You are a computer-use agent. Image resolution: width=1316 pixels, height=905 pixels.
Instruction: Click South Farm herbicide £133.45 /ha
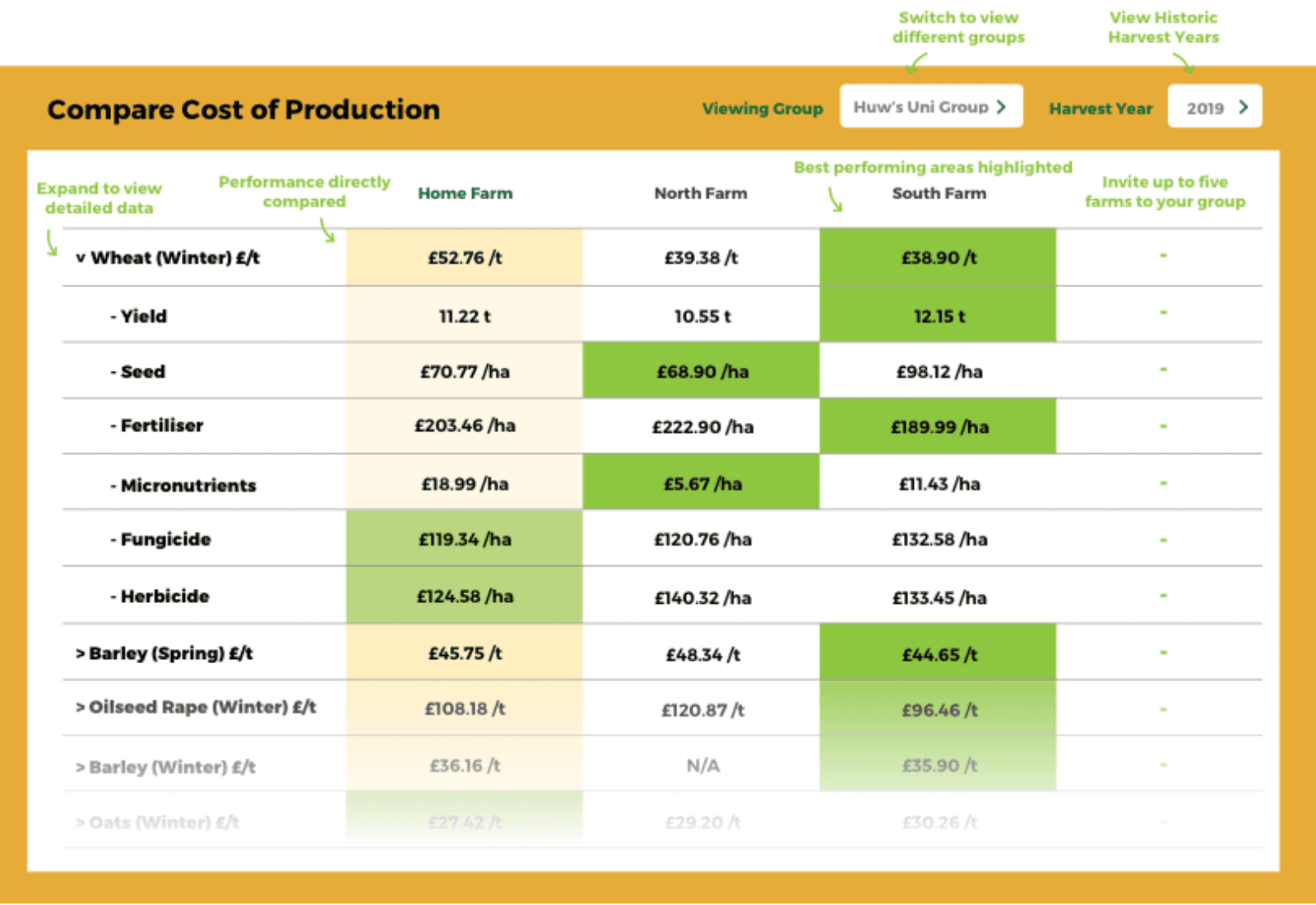(x=938, y=596)
